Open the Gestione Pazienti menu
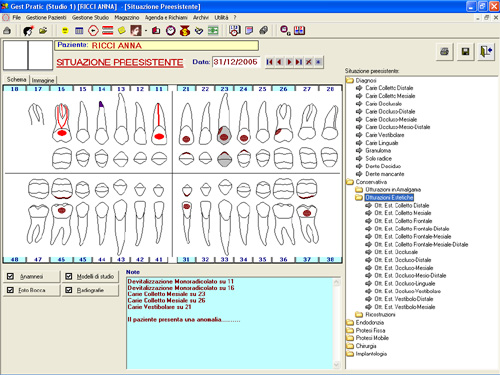500x375 pixels. click(46, 17)
